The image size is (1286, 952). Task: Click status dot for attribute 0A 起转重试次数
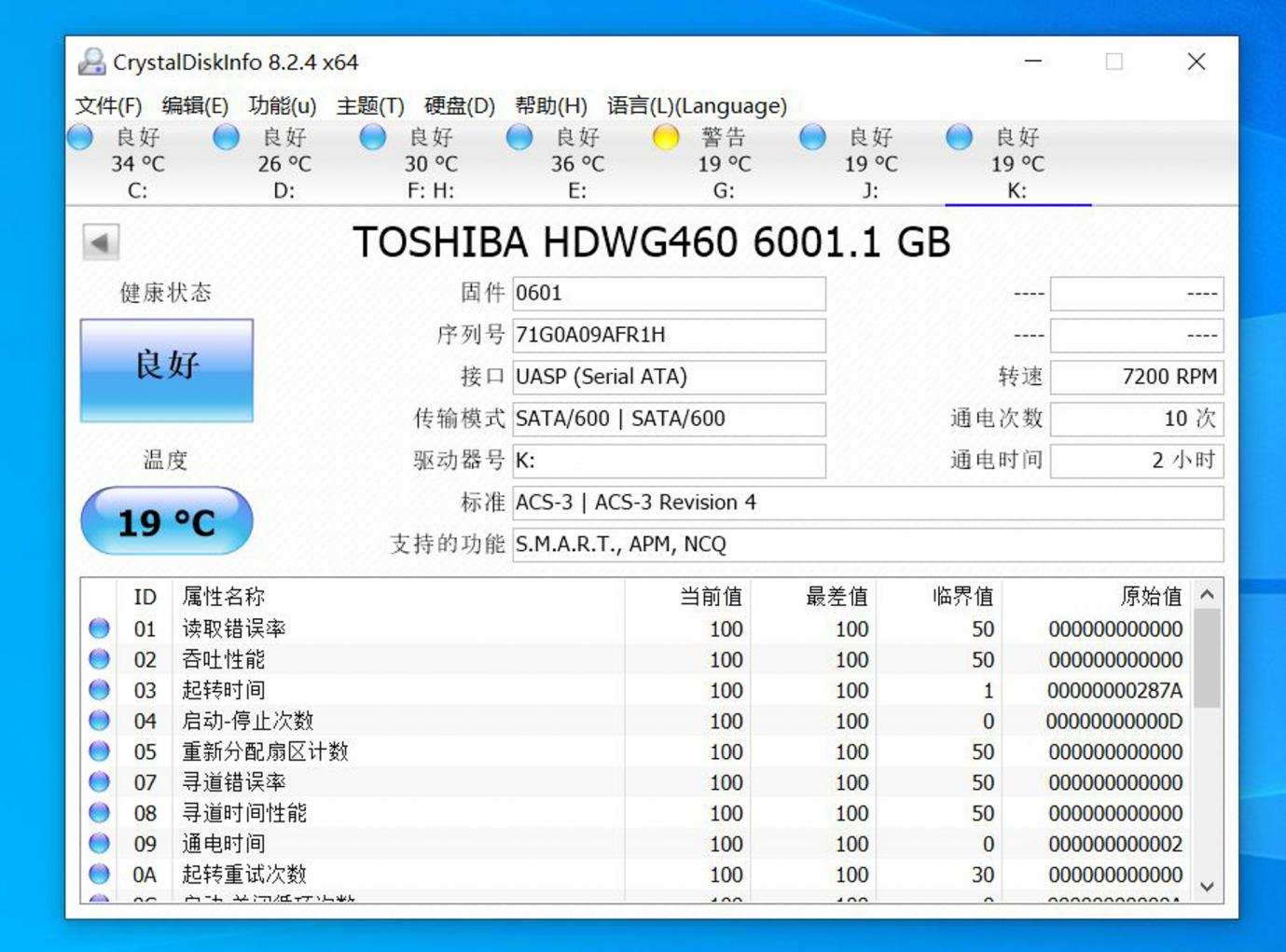[x=100, y=875]
